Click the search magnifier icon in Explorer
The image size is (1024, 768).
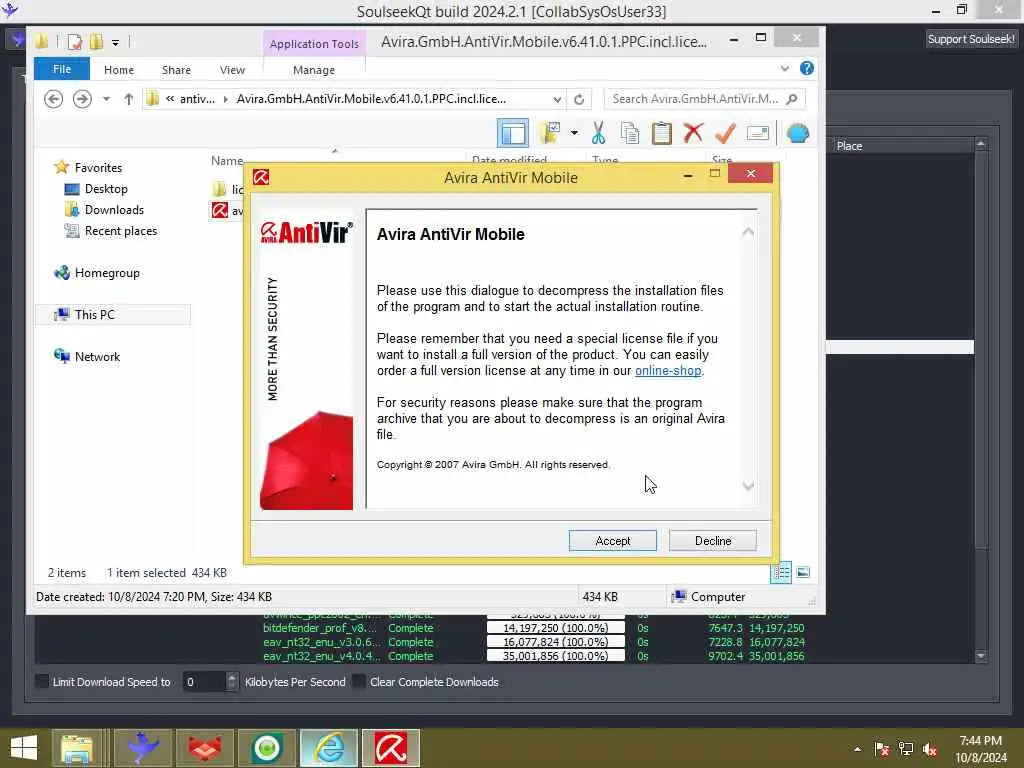click(792, 99)
